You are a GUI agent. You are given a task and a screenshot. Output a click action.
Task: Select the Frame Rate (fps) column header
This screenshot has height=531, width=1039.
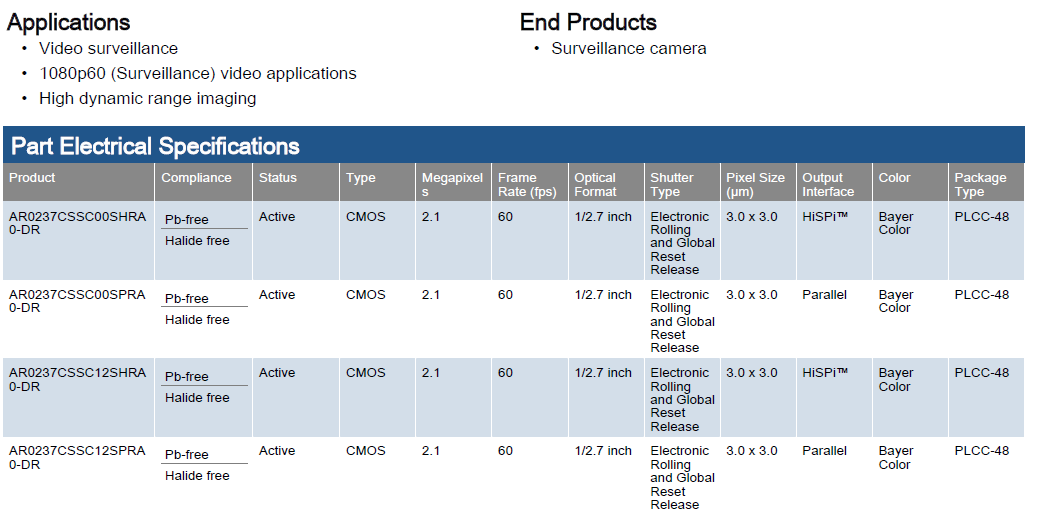(527, 184)
